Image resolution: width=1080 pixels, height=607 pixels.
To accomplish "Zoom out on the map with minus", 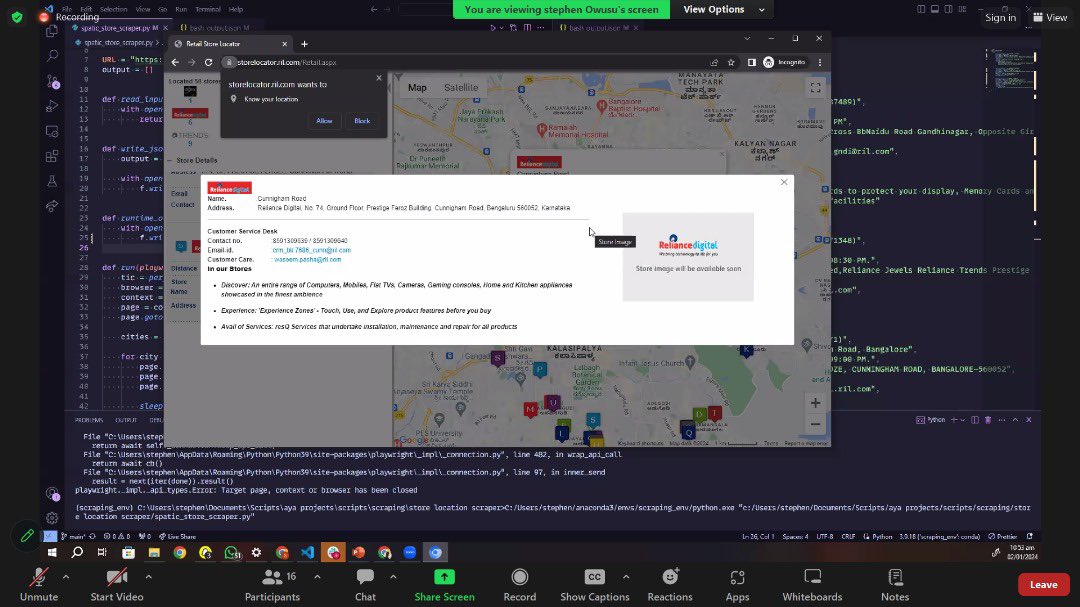I will click(x=816, y=424).
